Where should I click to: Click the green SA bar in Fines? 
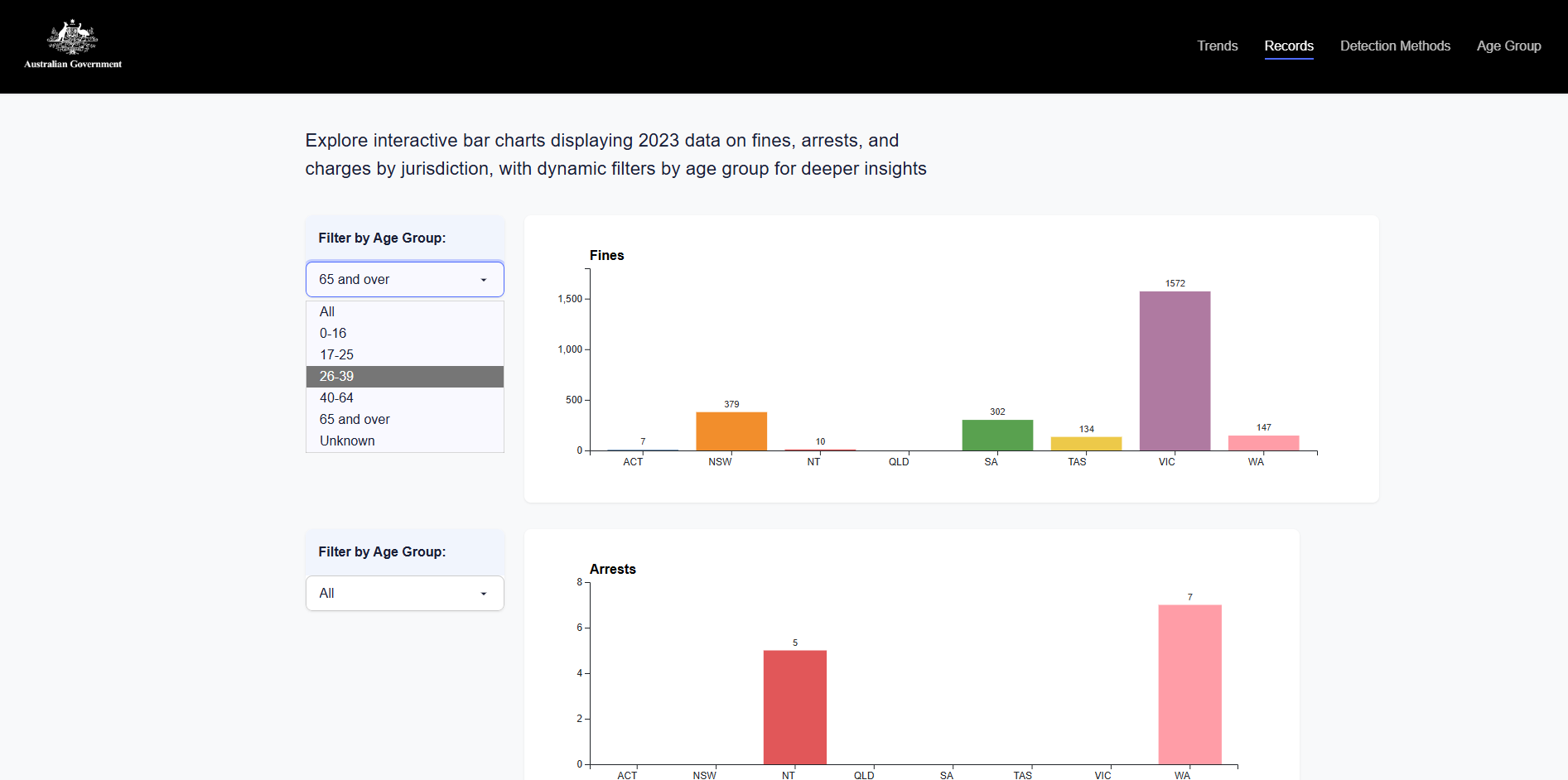pos(997,436)
